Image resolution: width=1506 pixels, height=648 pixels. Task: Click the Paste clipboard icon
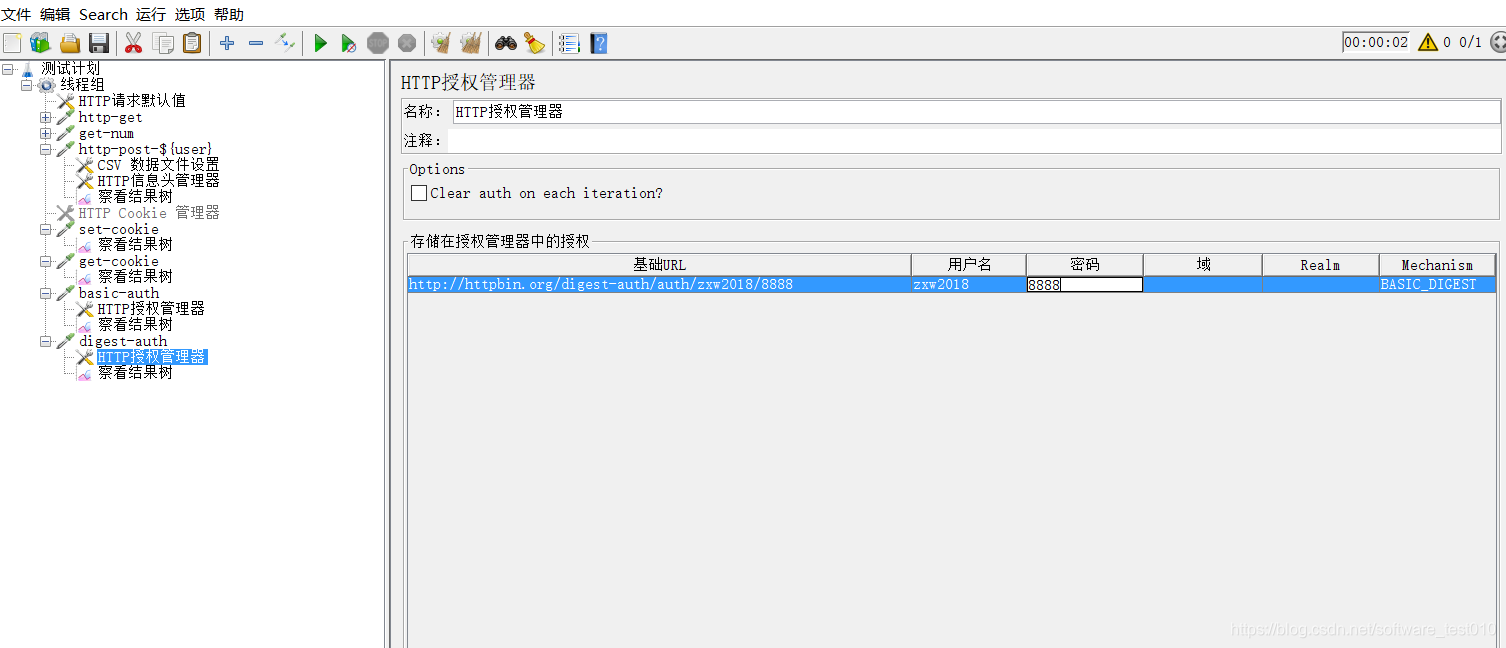coord(192,43)
